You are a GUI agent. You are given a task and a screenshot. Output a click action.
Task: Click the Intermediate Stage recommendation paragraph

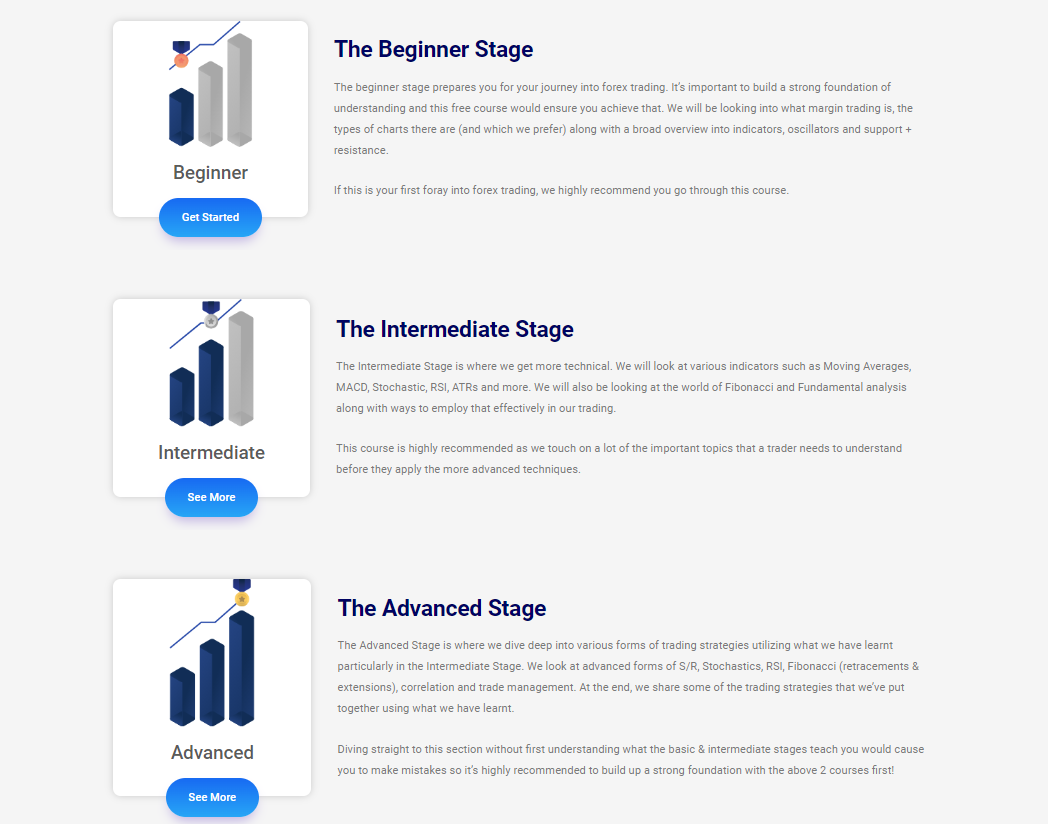(619, 458)
